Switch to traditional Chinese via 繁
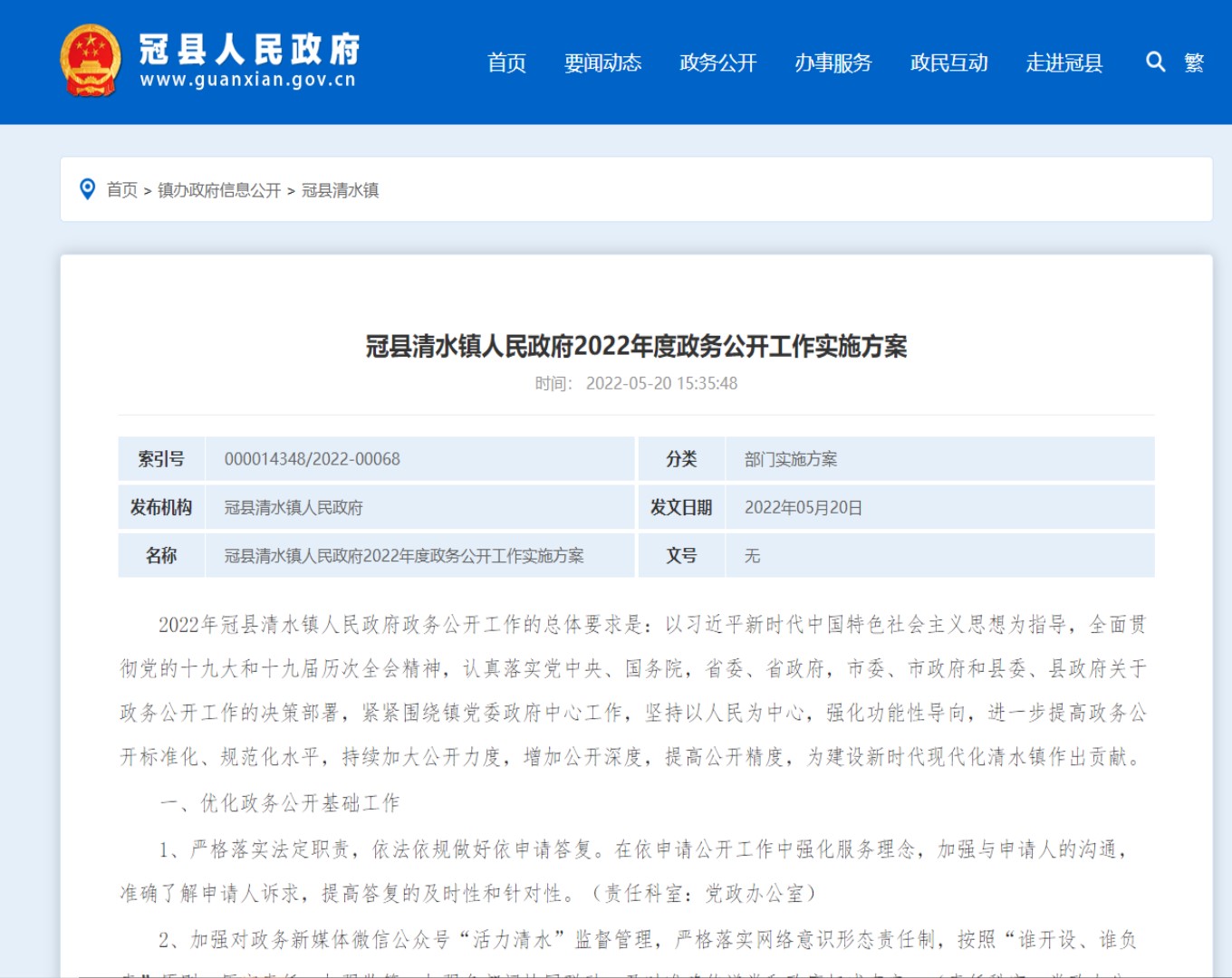The image size is (1232, 978). pos(1194,62)
